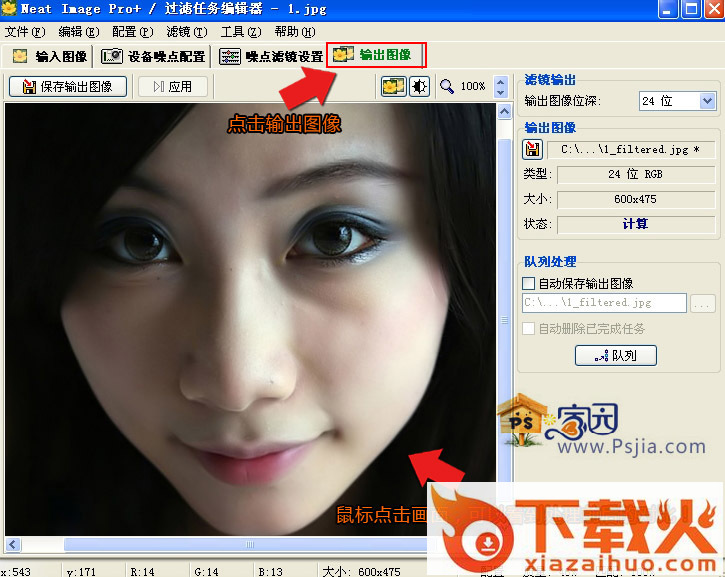Click the Neat Image title bar icon
This screenshot has width=725, height=577.
[9, 9]
